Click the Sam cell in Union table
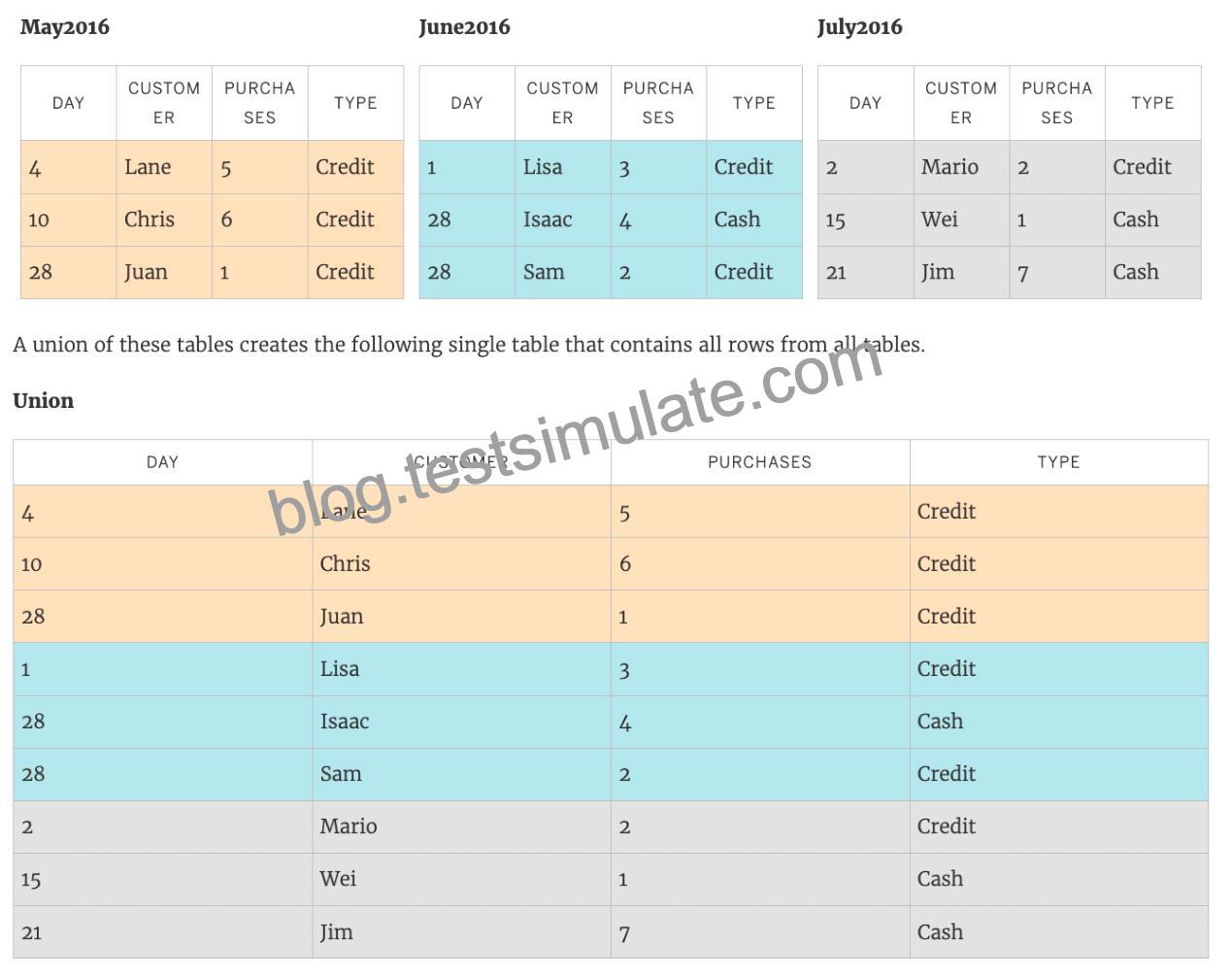This screenshot has width=1232, height=978. [x=461, y=774]
